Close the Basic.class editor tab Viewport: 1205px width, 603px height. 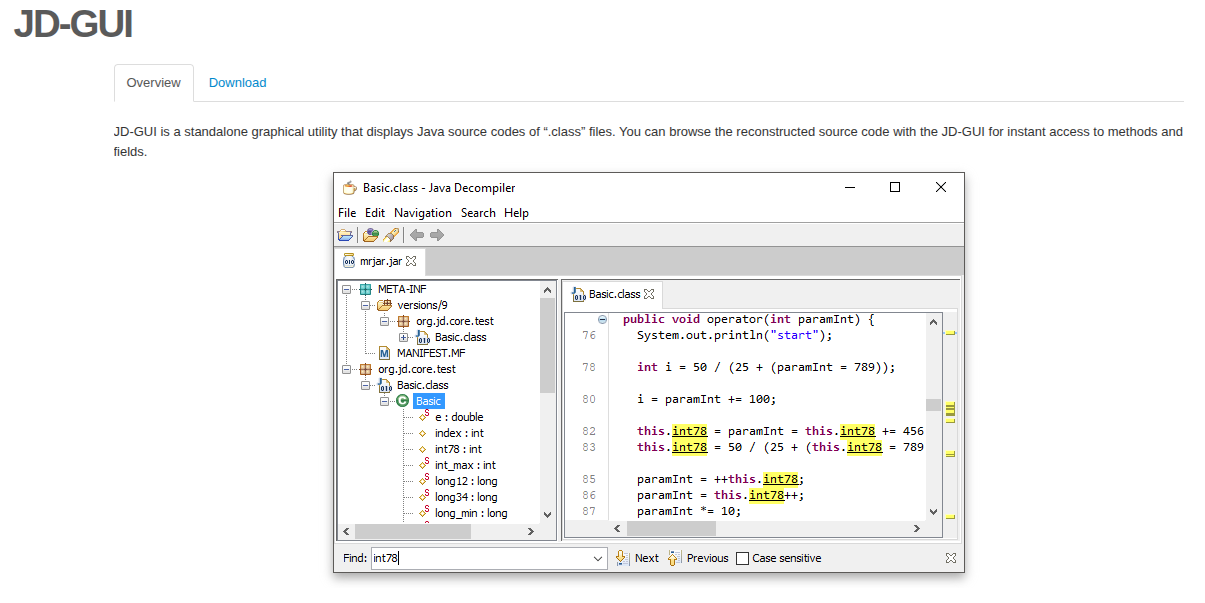click(x=649, y=294)
